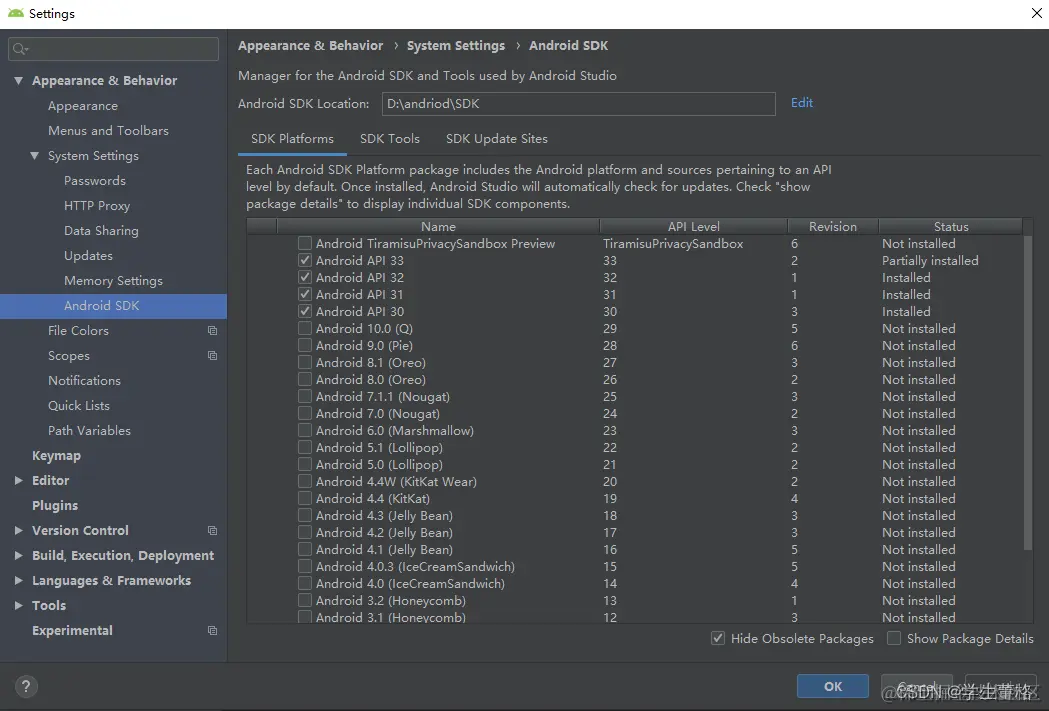
Task: Click the TiramisuPrivacySandbox API level cell
Action: pos(673,243)
